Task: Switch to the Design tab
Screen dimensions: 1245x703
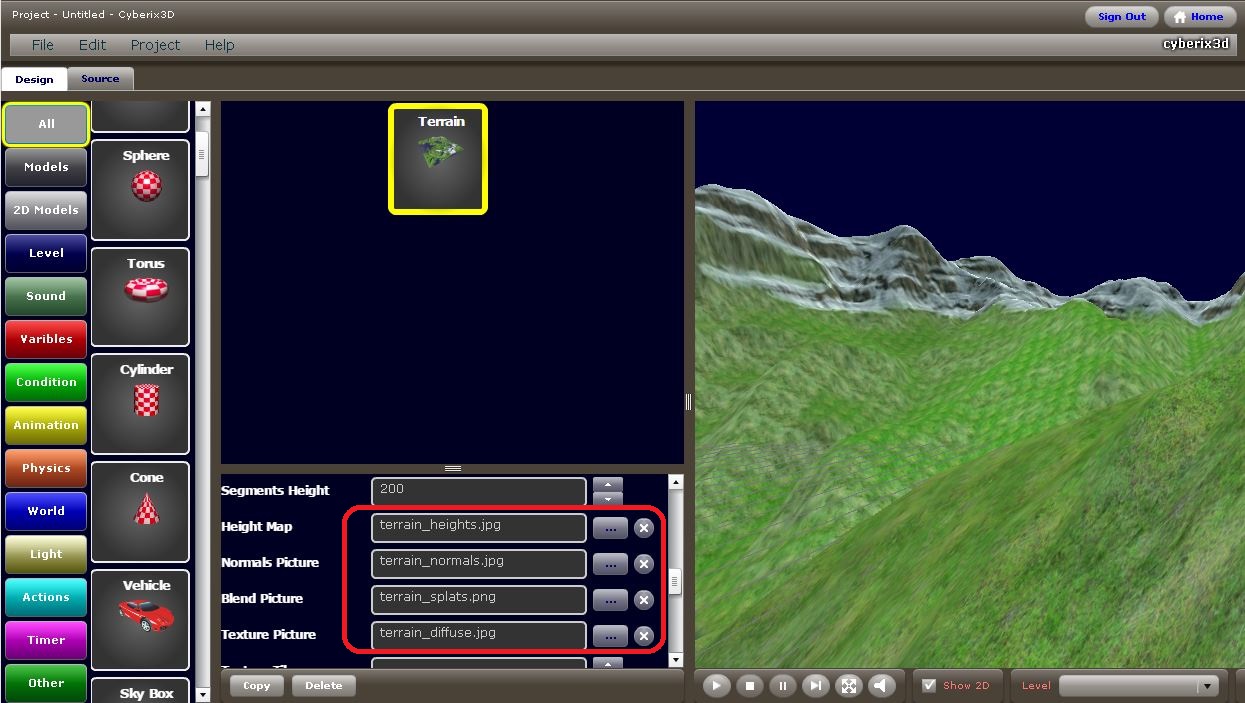Action: pos(34,79)
